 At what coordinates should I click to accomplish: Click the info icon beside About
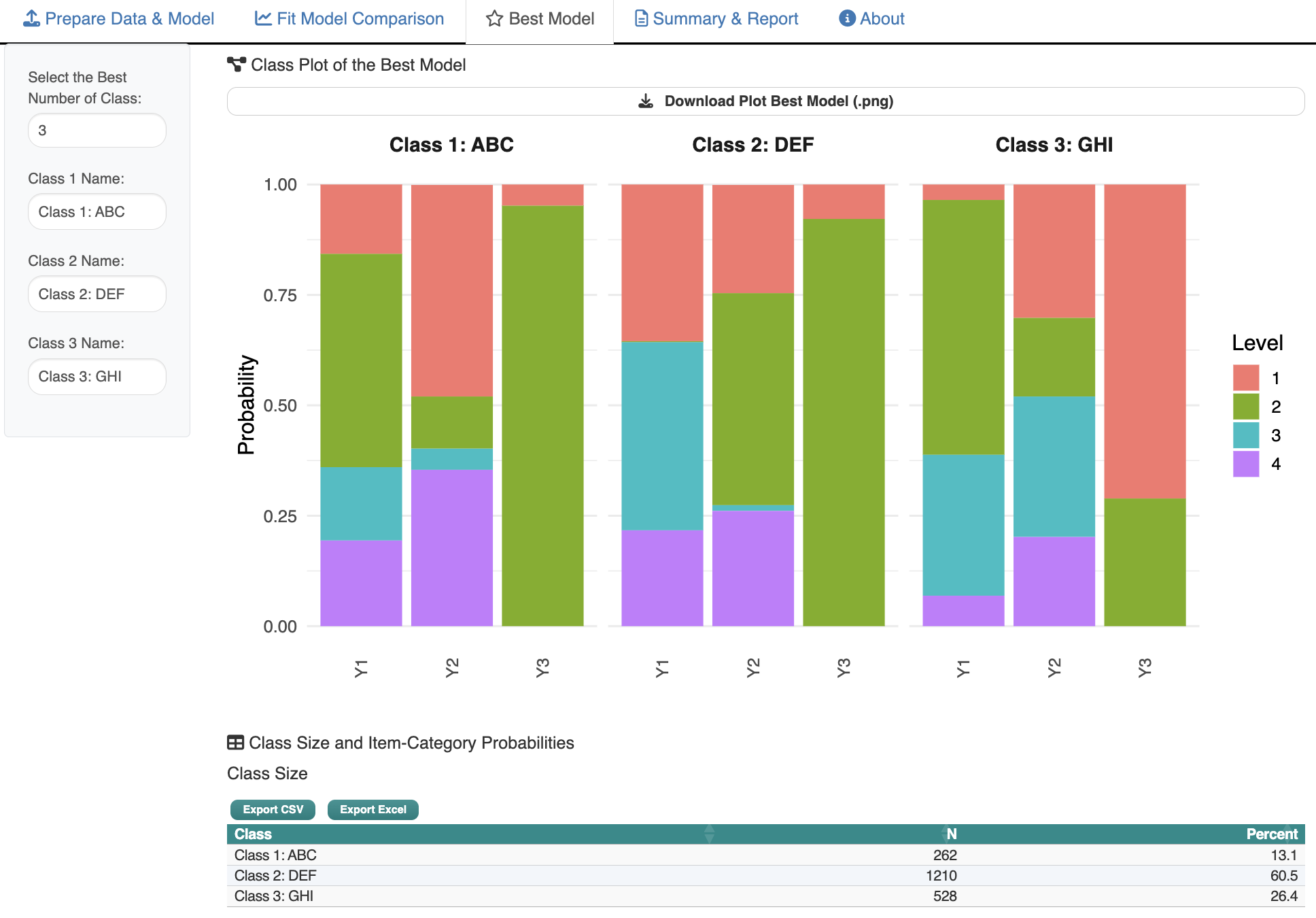(x=846, y=18)
